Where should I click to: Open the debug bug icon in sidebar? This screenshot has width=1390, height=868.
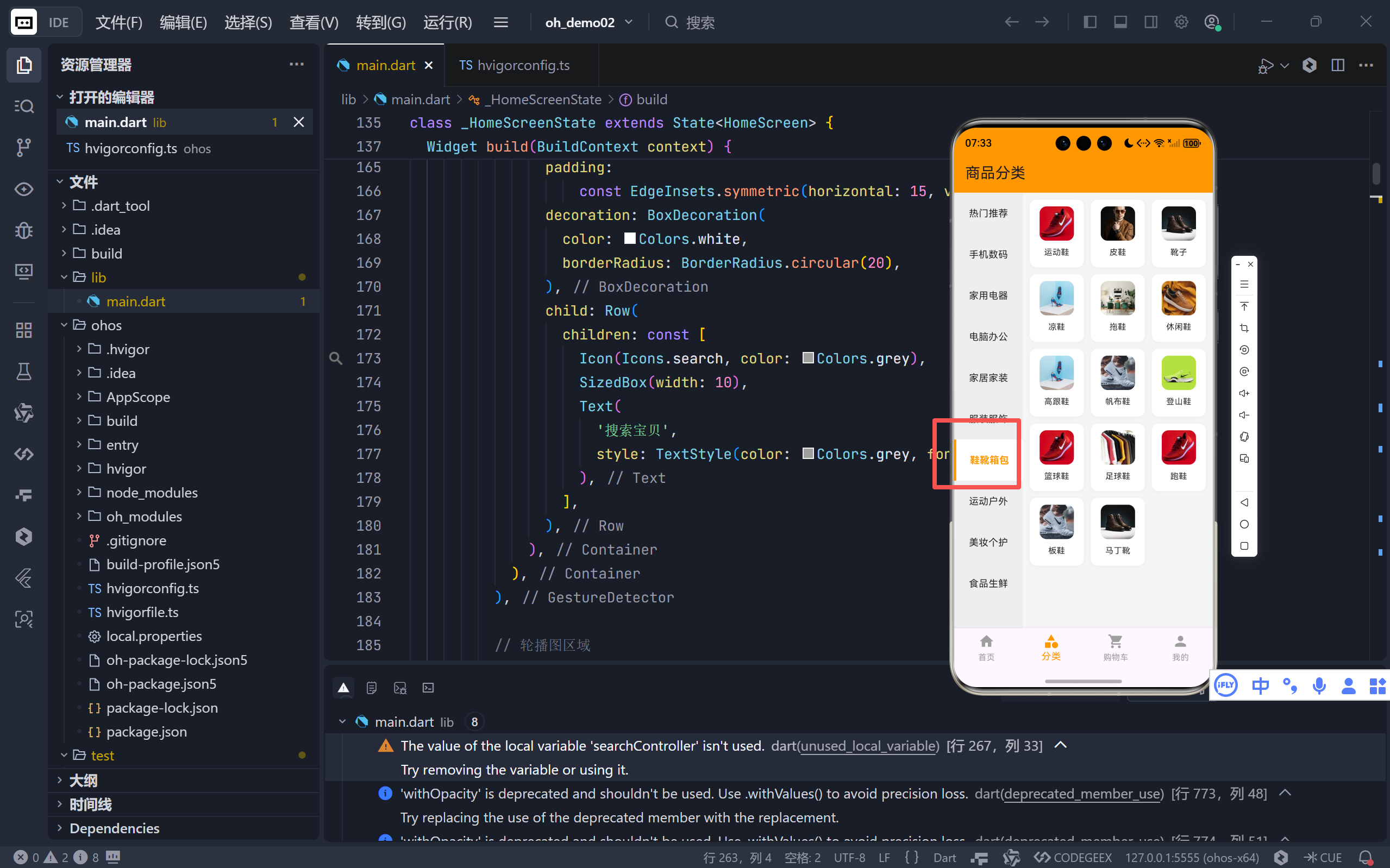point(23,231)
